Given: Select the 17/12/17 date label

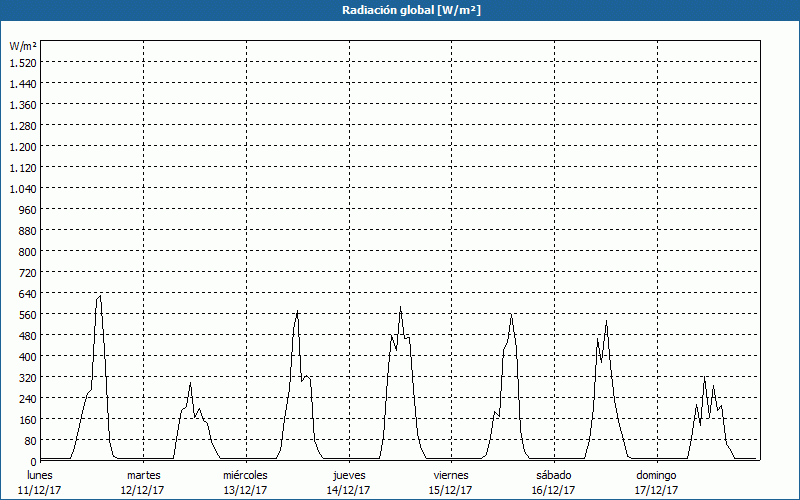Looking at the screenshot, I should [x=656, y=490].
